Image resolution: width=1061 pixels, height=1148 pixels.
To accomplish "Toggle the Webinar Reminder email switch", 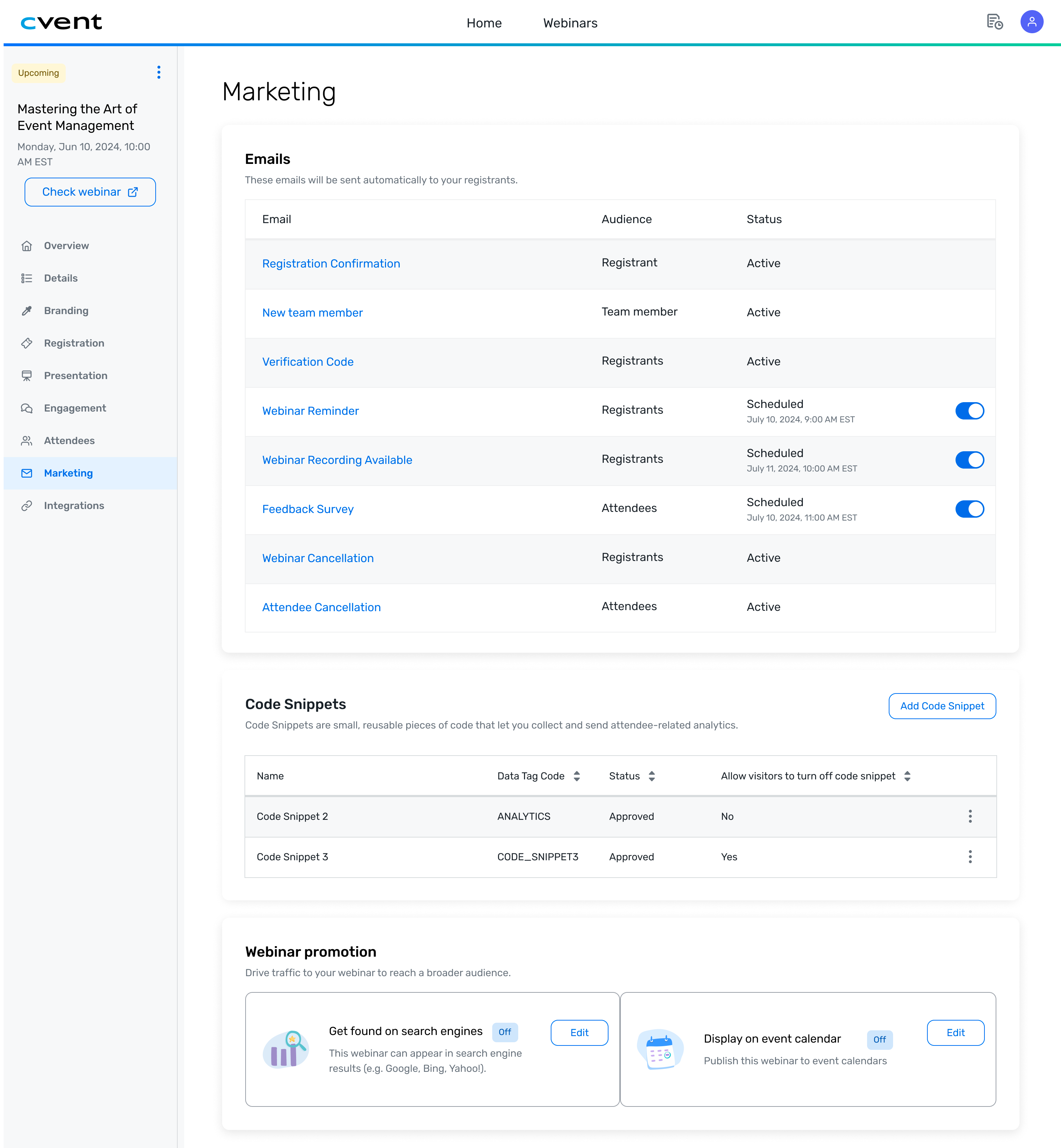I will click(x=969, y=411).
